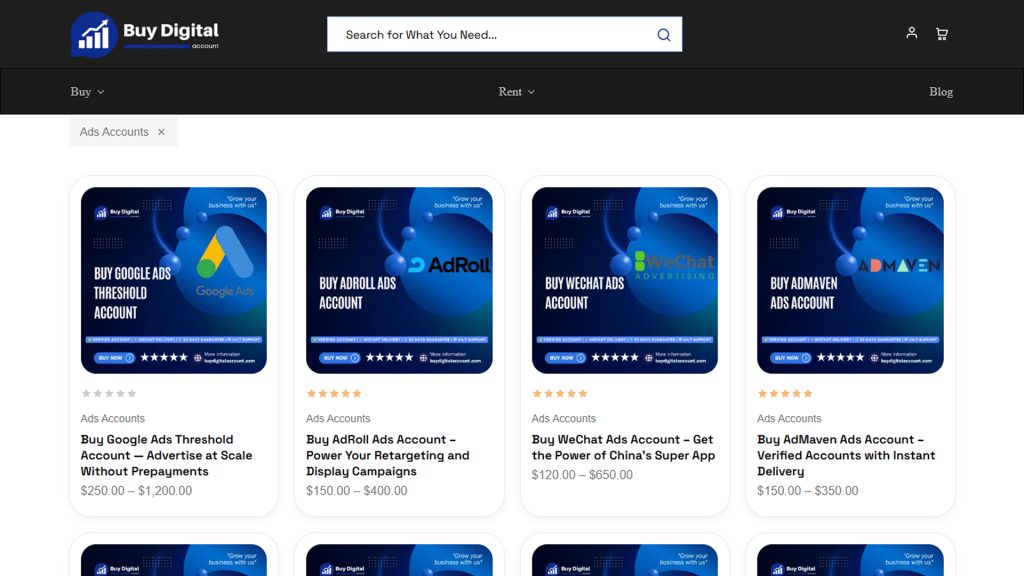
Task: Remove the Ads Accounts filter tag
Action: pyautogui.click(x=161, y=132)
